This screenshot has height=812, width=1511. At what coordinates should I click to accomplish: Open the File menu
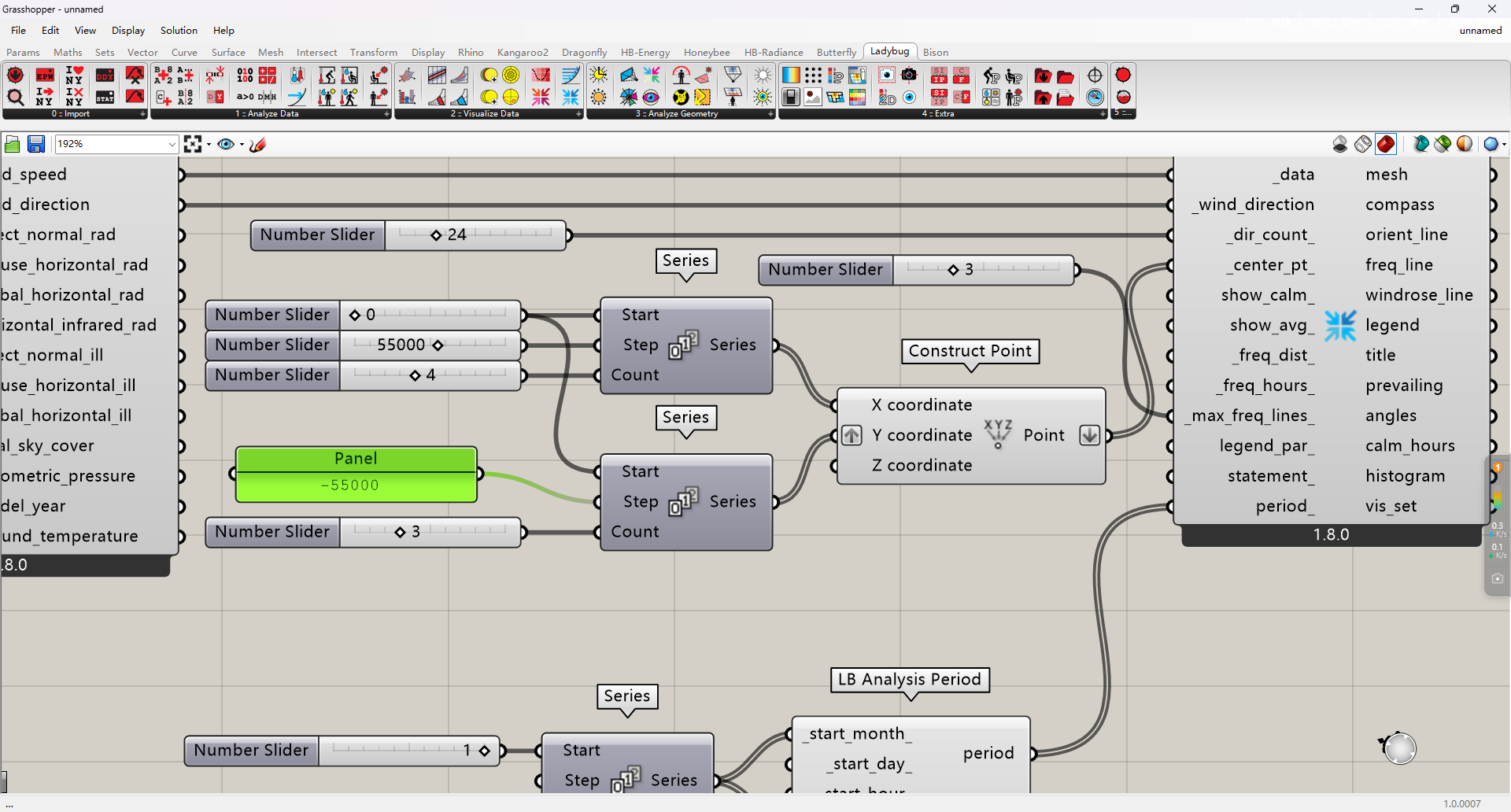(18, 31)
